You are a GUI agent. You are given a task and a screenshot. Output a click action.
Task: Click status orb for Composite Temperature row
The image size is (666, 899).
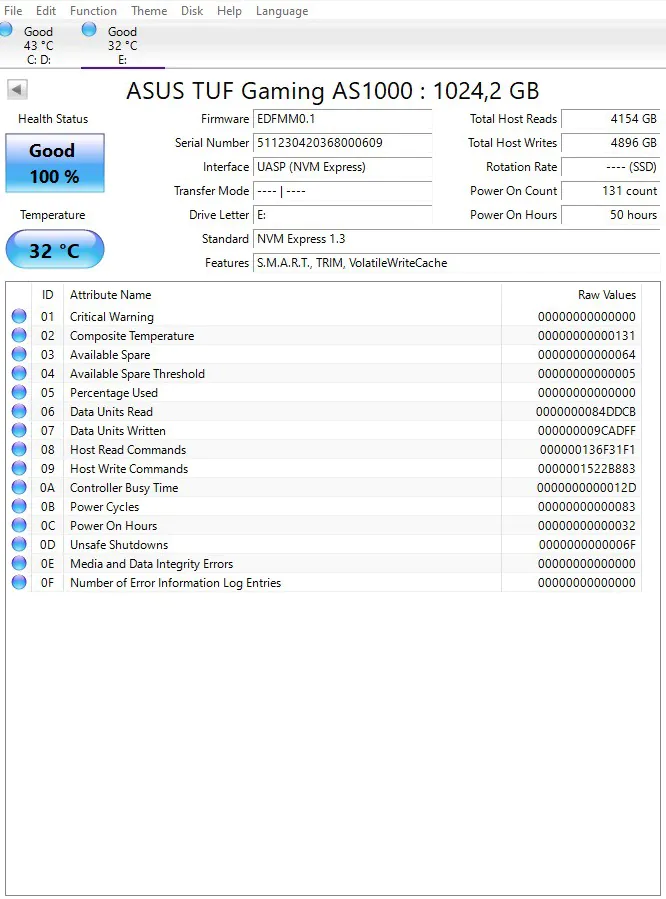19,335
